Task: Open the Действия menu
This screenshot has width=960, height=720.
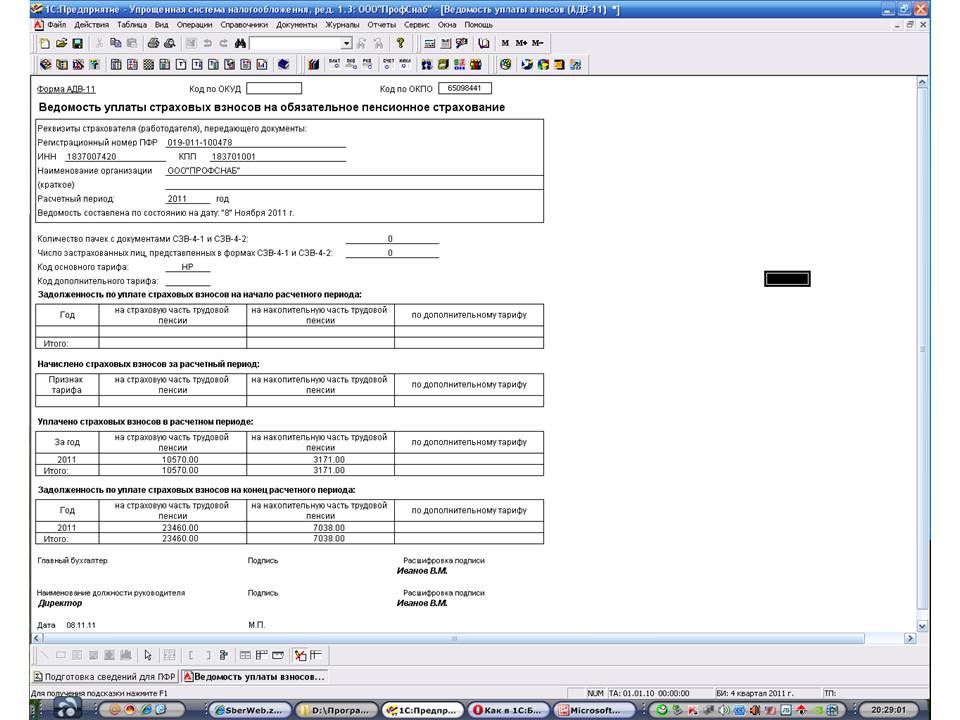Action: (x=91, y=25)
